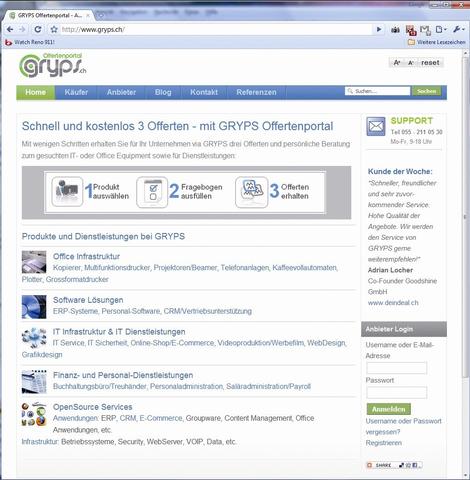Viewport: 470px width, 480px height.
Task: Click the step 2 Fragebogen ausfüllen checklist icon
Action: [x=152, y=192]
